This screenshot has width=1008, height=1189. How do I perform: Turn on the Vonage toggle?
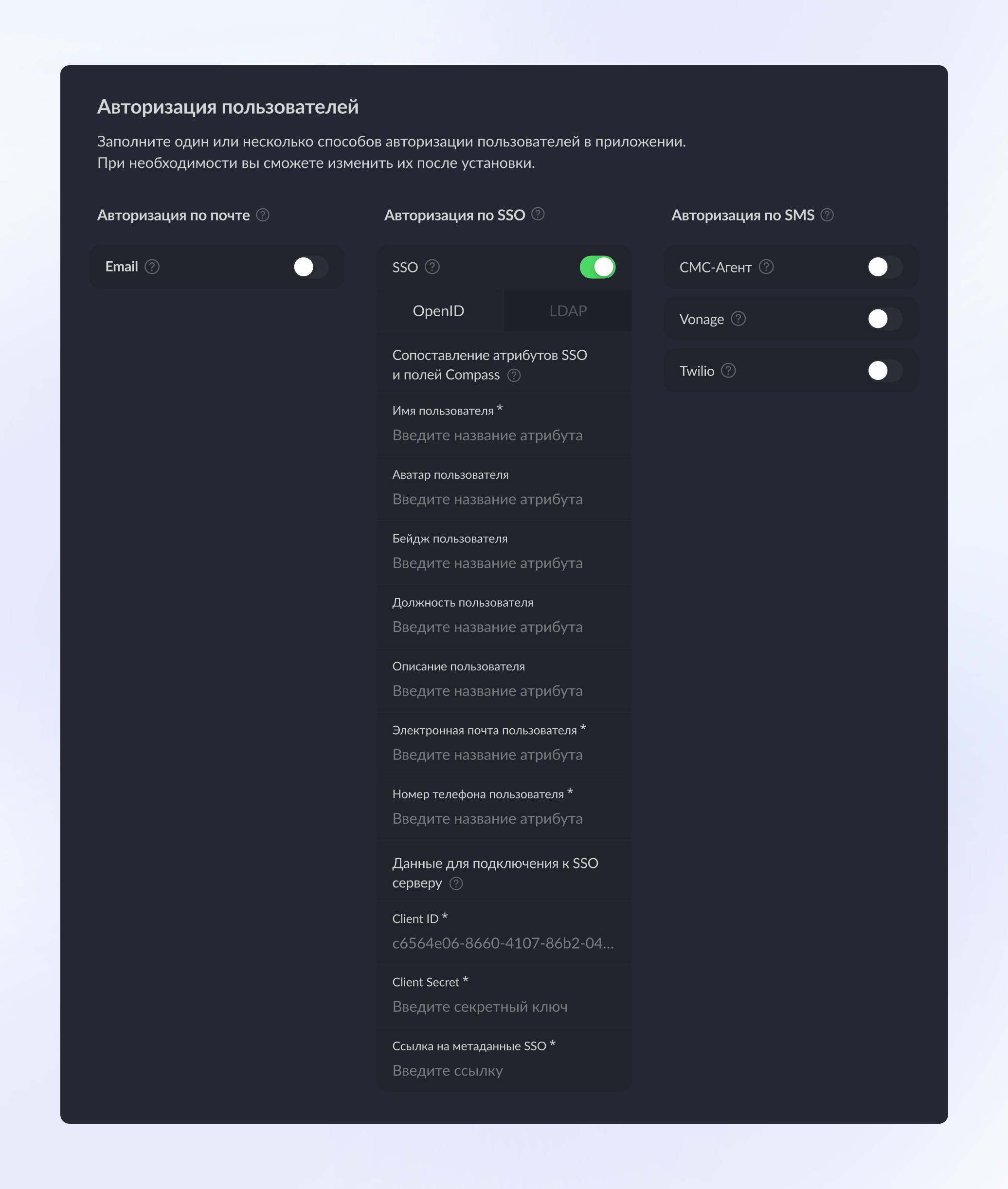point(884,319)
